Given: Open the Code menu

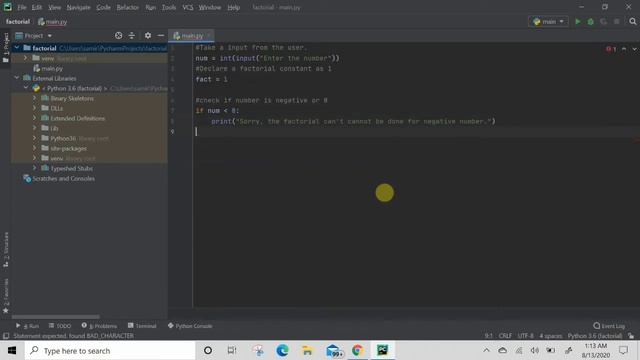Looking at the screenshot, I should point(103,7).
